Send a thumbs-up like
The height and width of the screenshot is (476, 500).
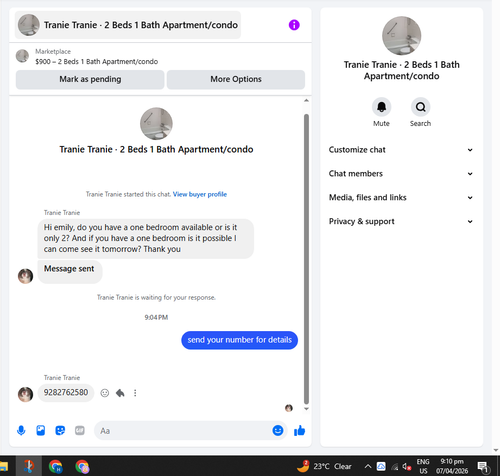pos(299,430)
